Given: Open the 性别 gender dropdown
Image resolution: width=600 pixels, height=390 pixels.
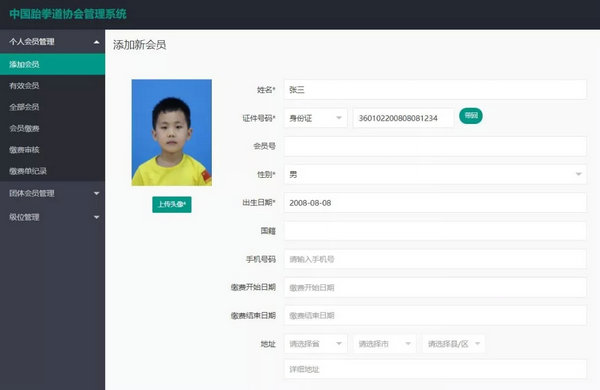Looking at the screenshot, I should pos(435,175).
